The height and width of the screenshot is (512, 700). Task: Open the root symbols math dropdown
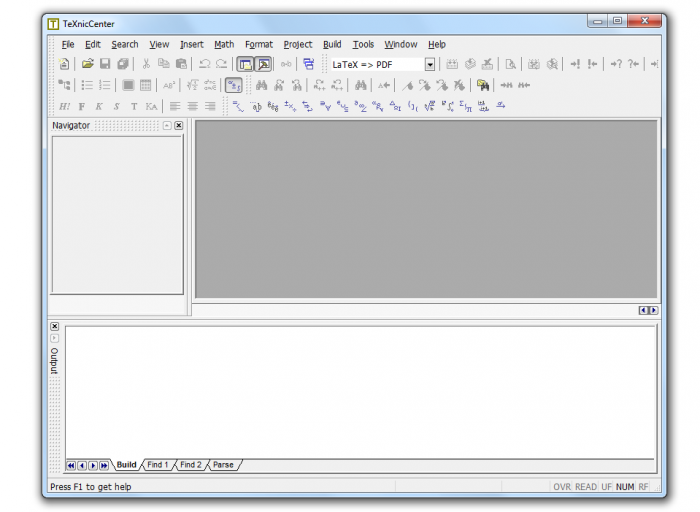pyautogui.click(x=430, y=106)
